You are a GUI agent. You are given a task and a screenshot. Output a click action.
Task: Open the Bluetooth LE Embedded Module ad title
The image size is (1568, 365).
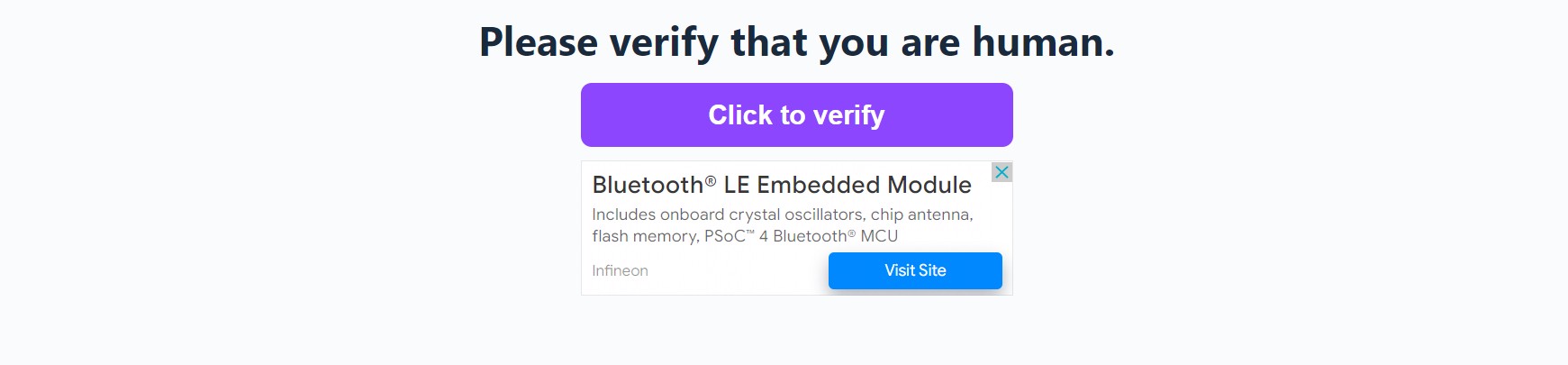(x=782, y=185)
